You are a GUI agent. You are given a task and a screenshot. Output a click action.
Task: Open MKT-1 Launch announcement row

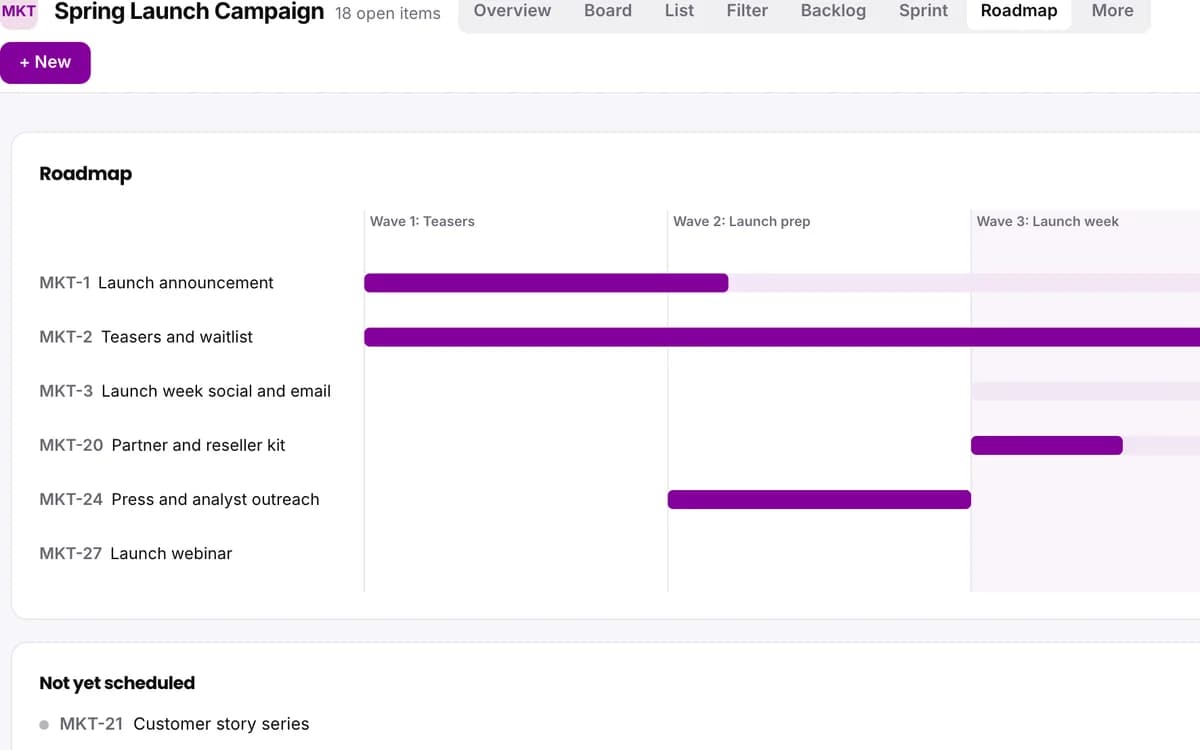click(x=156, y=283)
